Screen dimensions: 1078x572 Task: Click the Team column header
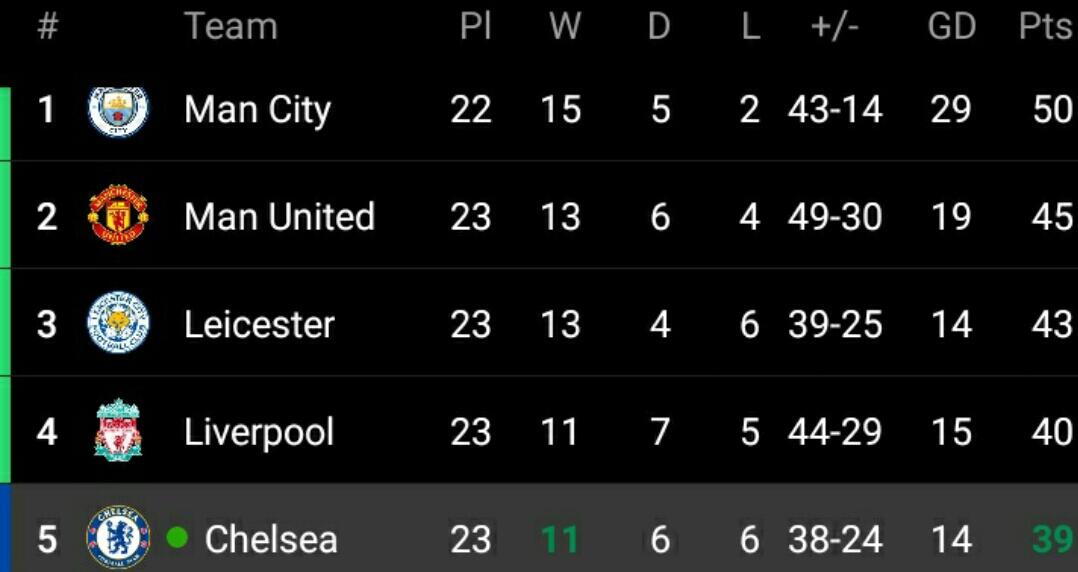coord(230,27)
